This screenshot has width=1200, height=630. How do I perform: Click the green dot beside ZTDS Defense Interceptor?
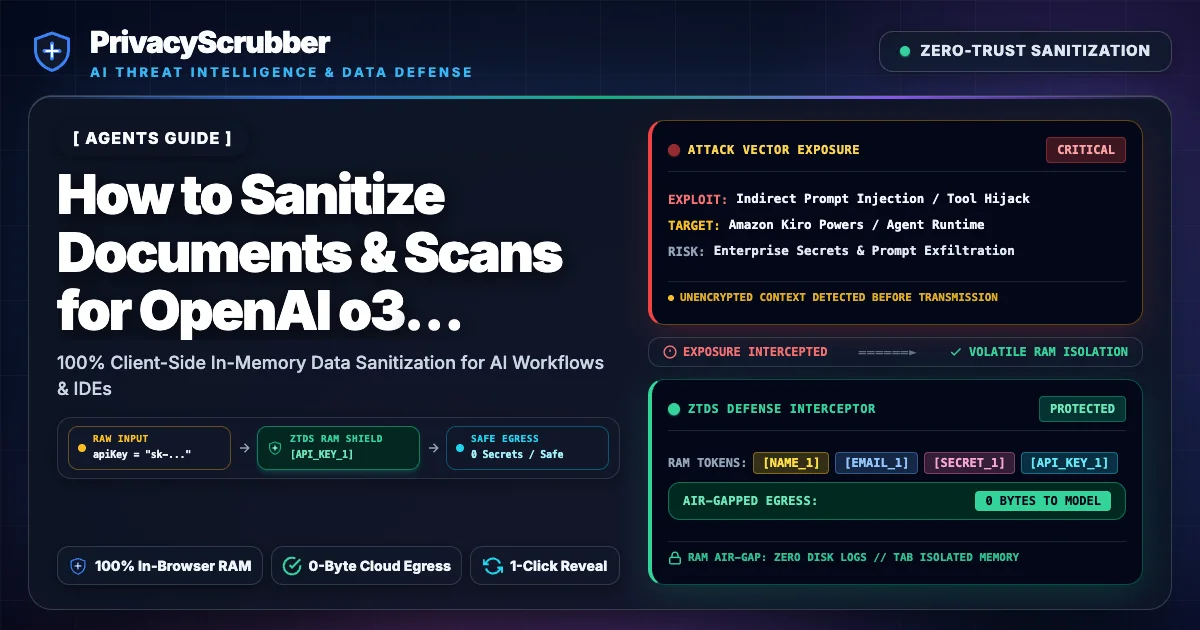pos(674,409)
